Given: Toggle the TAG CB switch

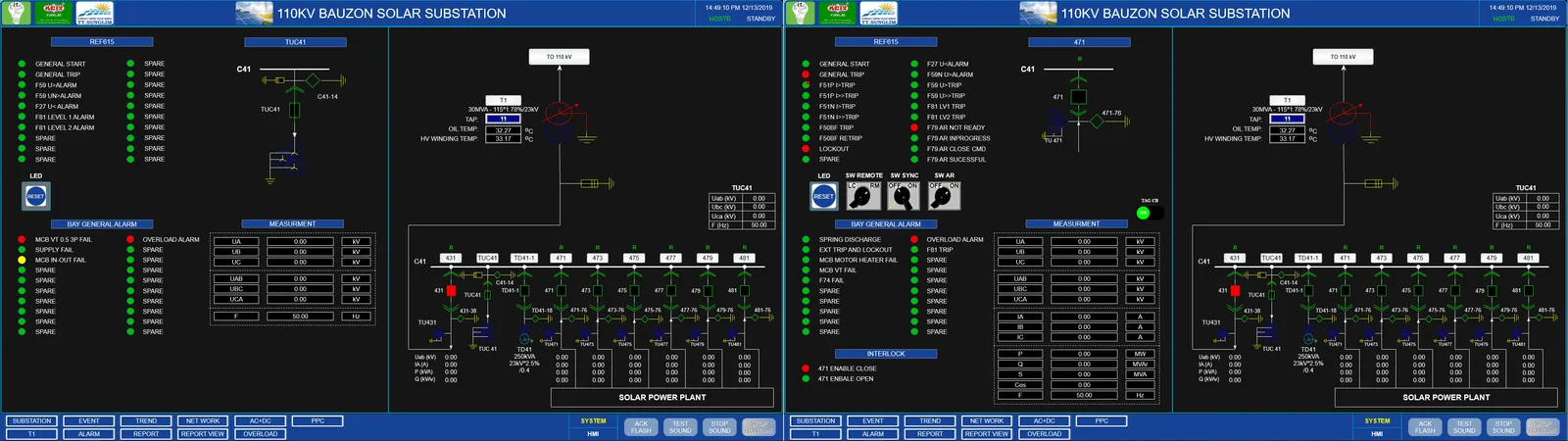Looking at the screenshot, I should 1150,213.
